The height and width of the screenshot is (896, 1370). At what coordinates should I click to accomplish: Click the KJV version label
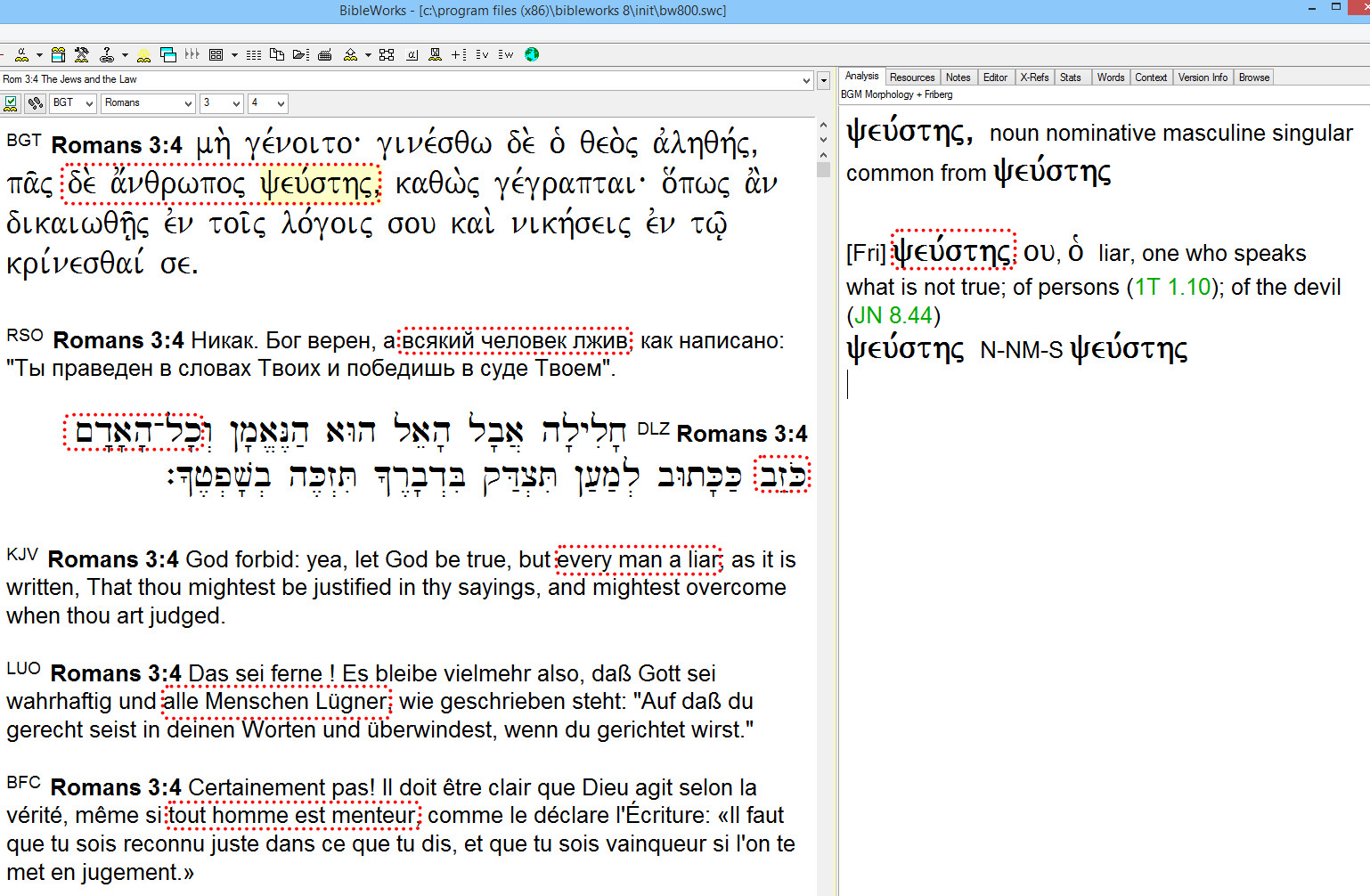[22, 554]
